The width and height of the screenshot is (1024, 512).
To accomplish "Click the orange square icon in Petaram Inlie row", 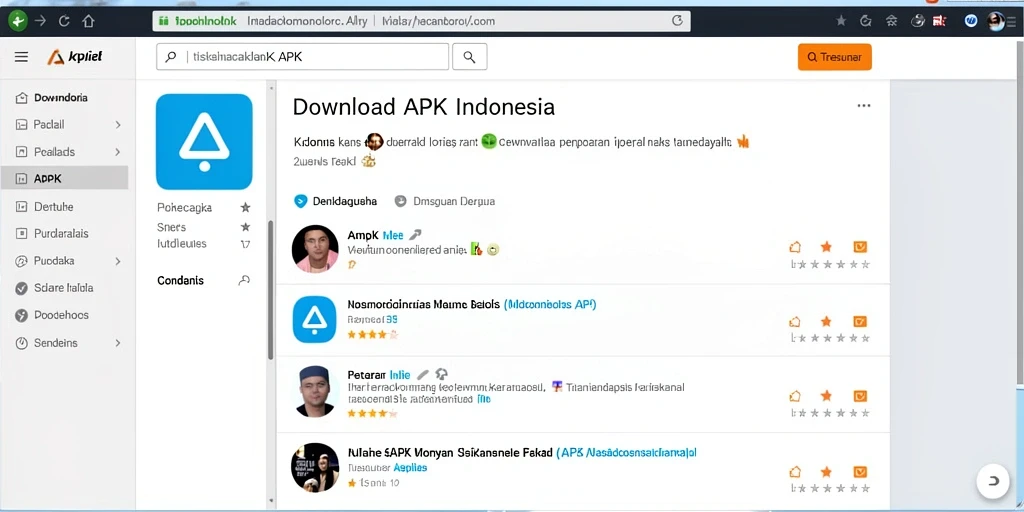I will 860,396.
